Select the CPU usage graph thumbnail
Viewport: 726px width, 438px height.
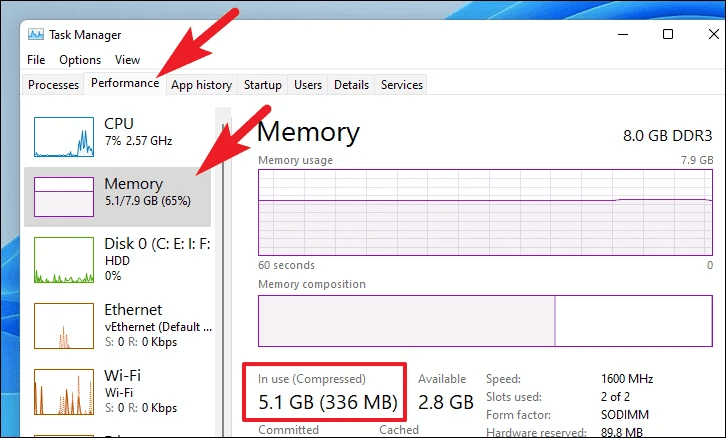pos(64,137)
